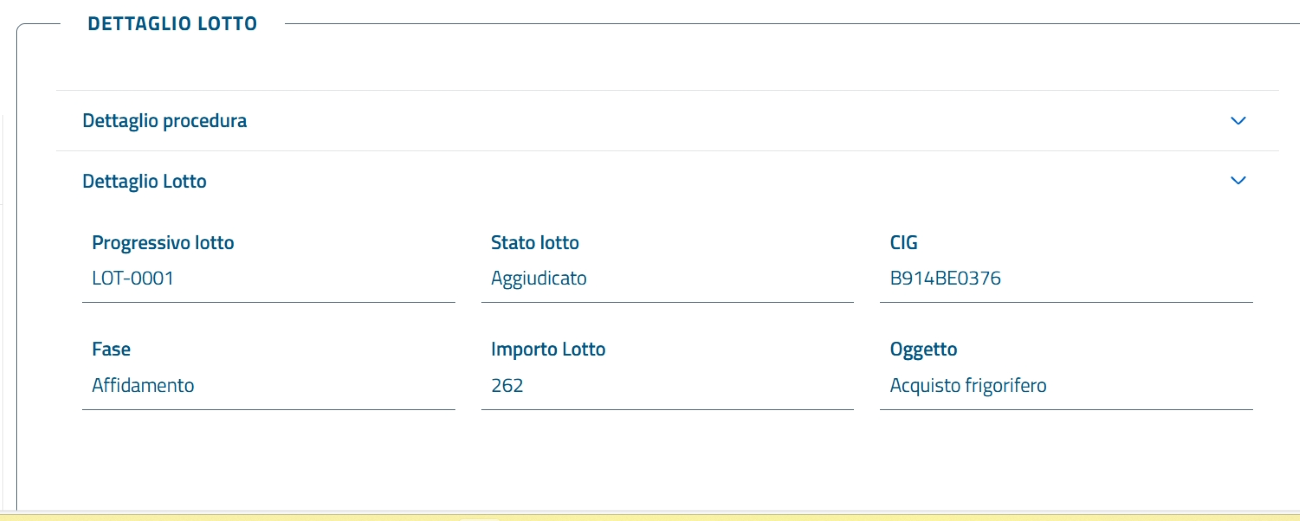The width and height of the screenshot is (1300, 521).
Task: Click the empty row right of Dettaglio Lotto title
Action: click(x=700, y=181)
